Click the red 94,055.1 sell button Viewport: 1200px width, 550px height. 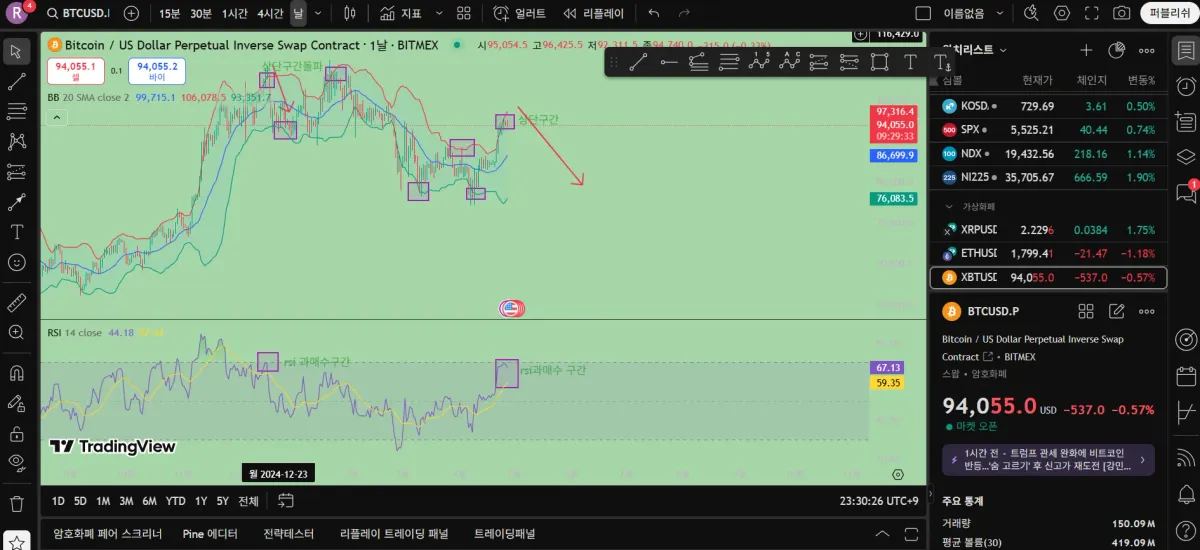76,71
